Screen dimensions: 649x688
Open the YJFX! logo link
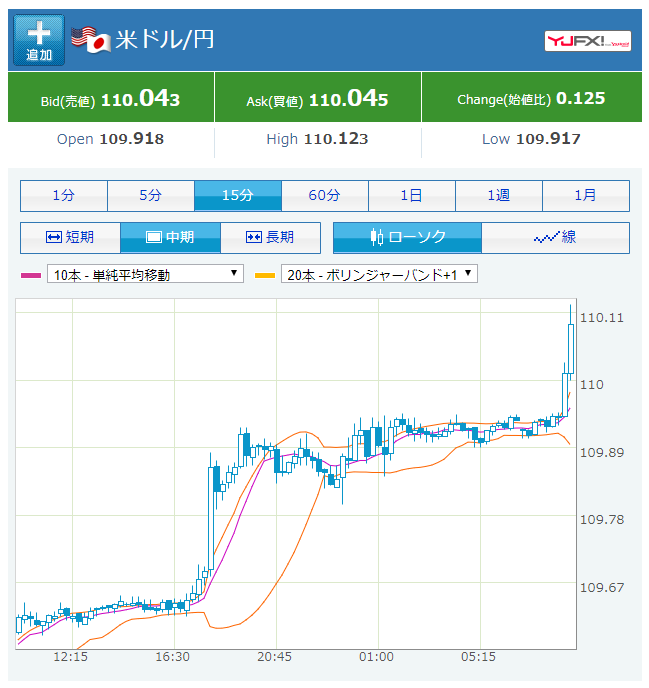tap(587, 41)
